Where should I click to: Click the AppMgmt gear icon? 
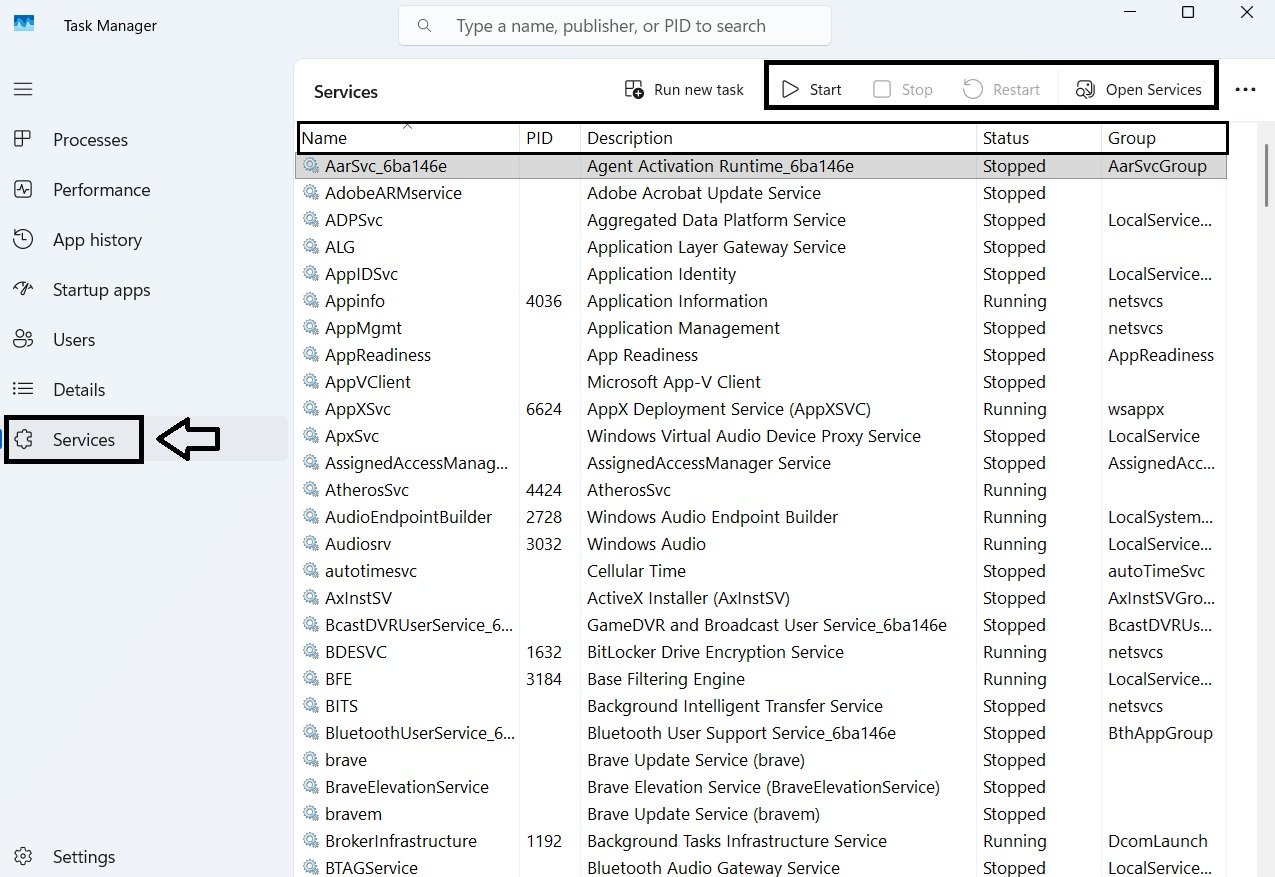311,328
